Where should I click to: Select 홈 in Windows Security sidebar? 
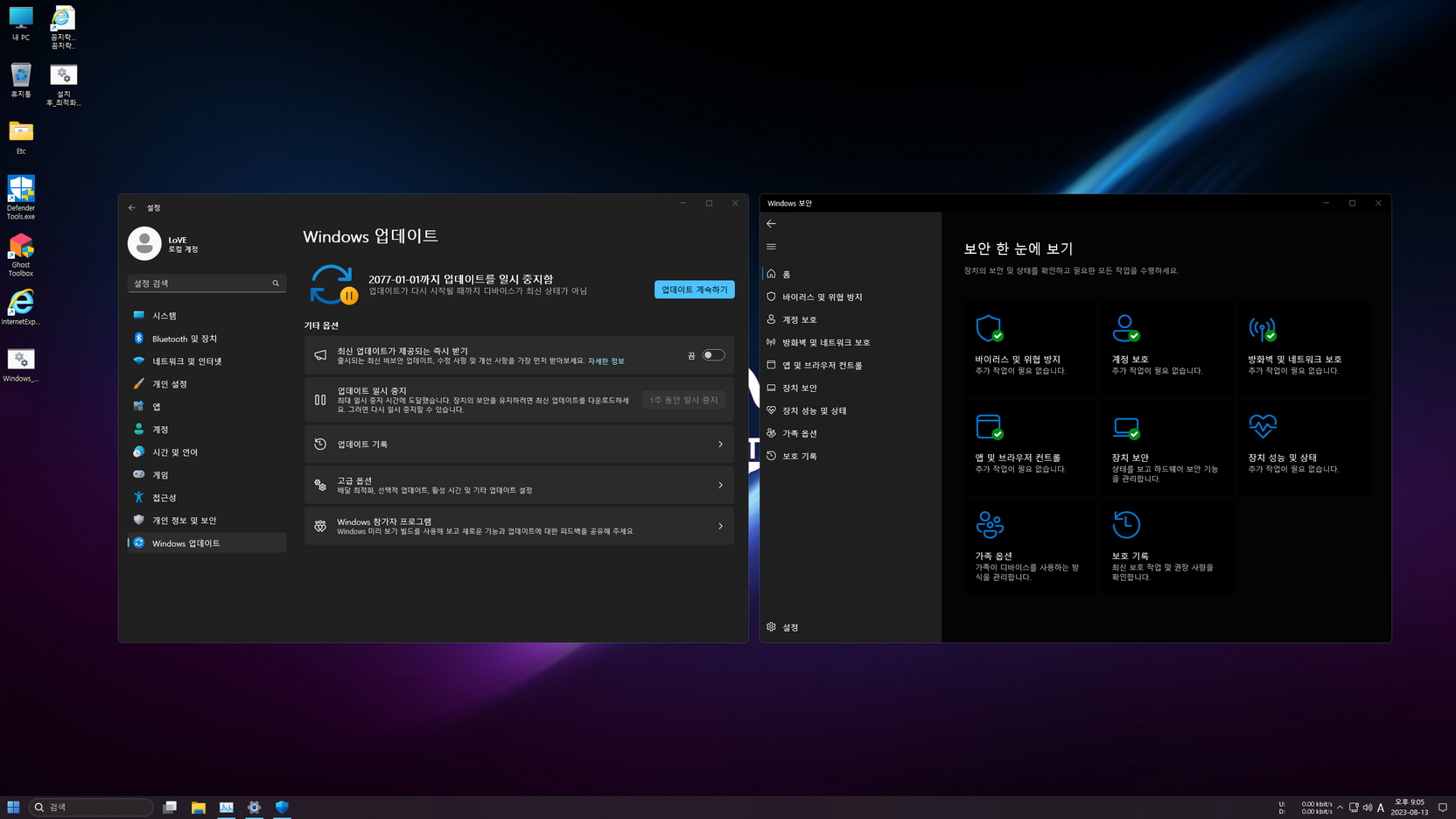850,274
